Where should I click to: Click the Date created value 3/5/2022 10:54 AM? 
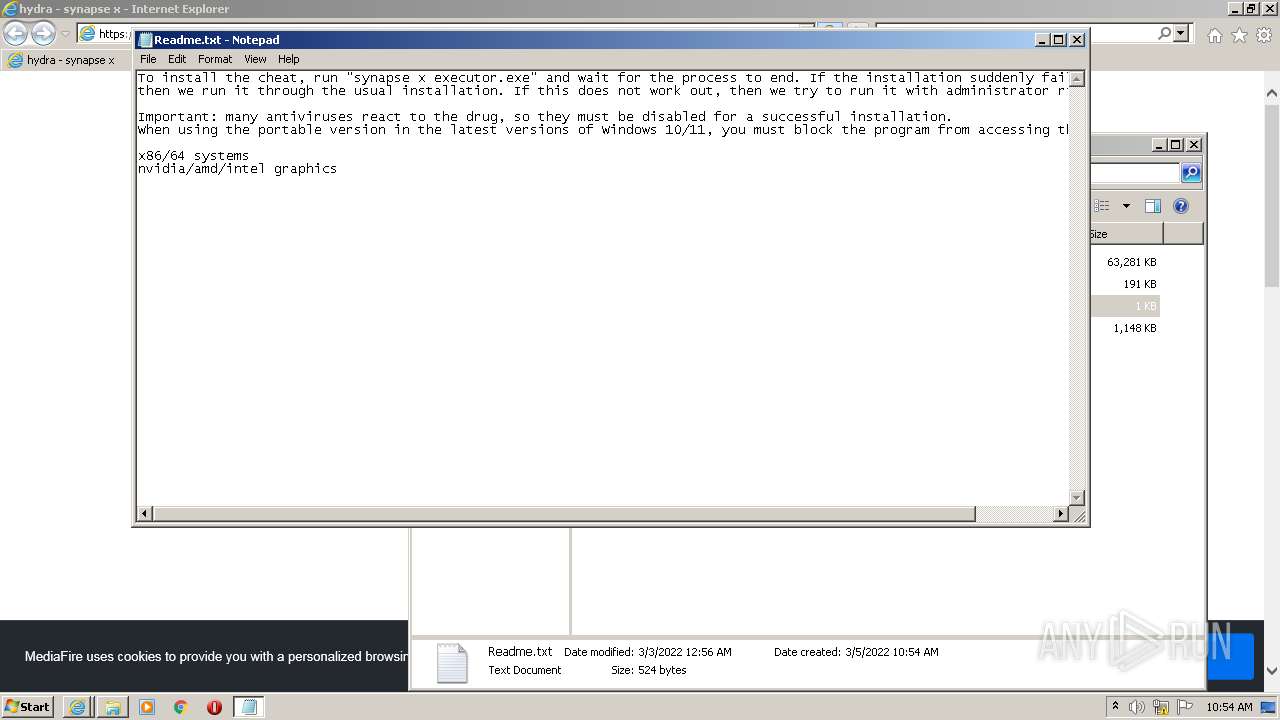[x=891, y=652]
